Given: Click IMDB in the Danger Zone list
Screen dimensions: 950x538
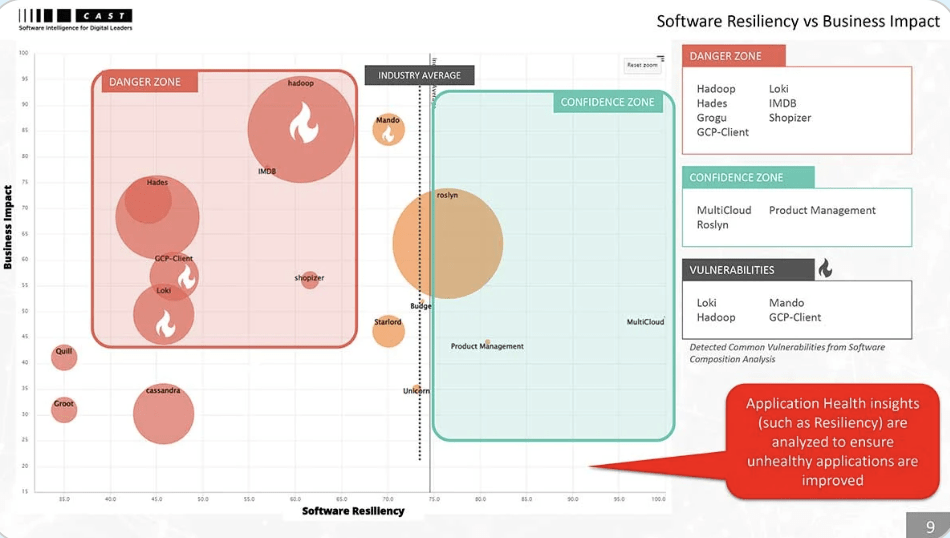Looking at the screenshot, I should coord(783,103).
